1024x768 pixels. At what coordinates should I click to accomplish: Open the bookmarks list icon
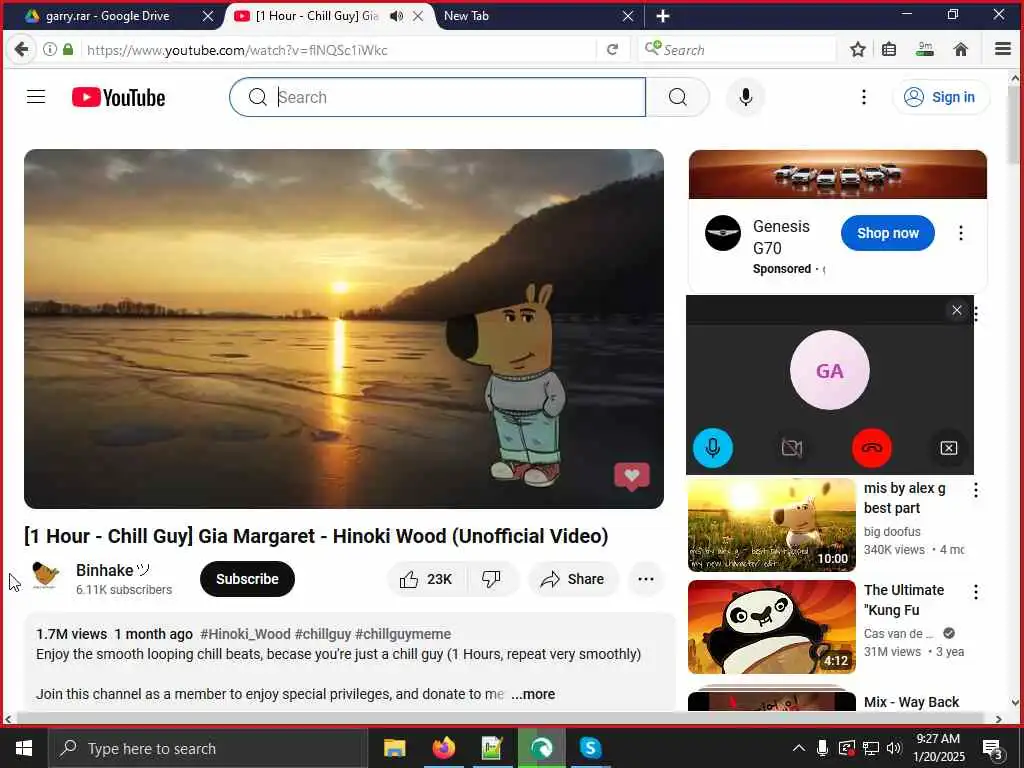point(889,49)
